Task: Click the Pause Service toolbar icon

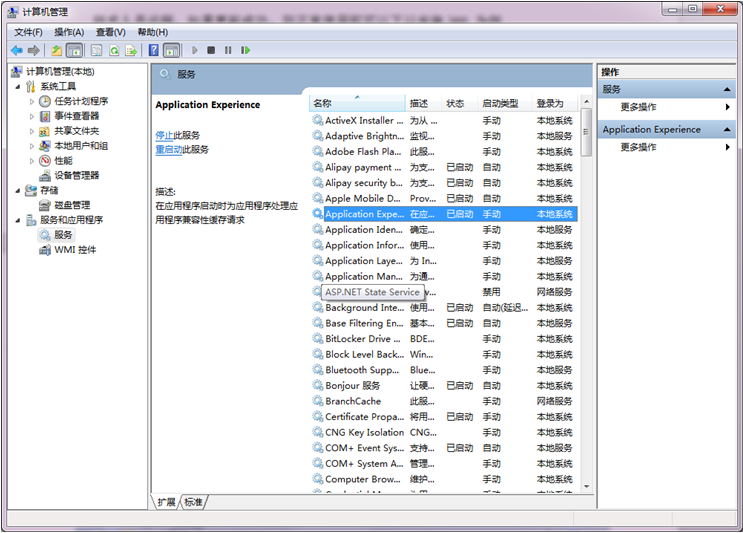Action: pos(228,50)
